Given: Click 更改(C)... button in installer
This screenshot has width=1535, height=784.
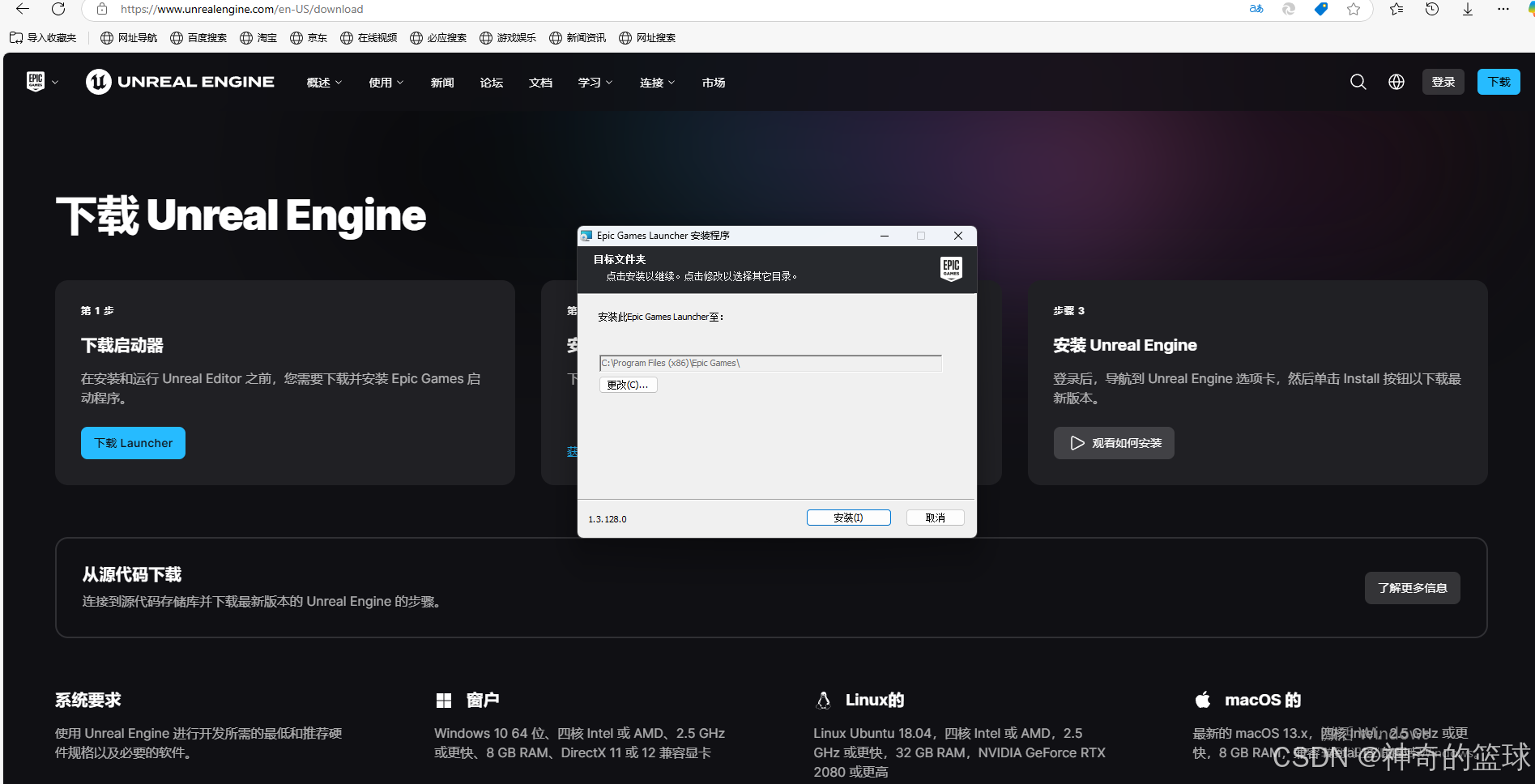Looking at the screenshot, I should click(628, 385).
